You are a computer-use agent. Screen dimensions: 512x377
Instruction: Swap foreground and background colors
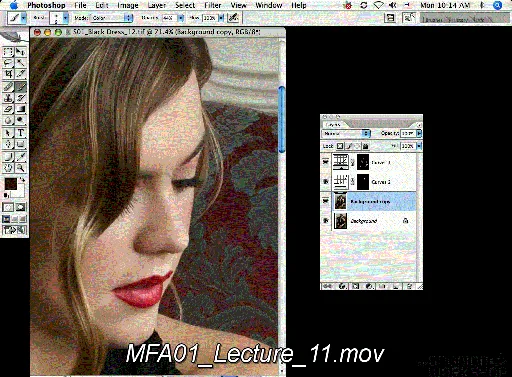tap(22, 180)
